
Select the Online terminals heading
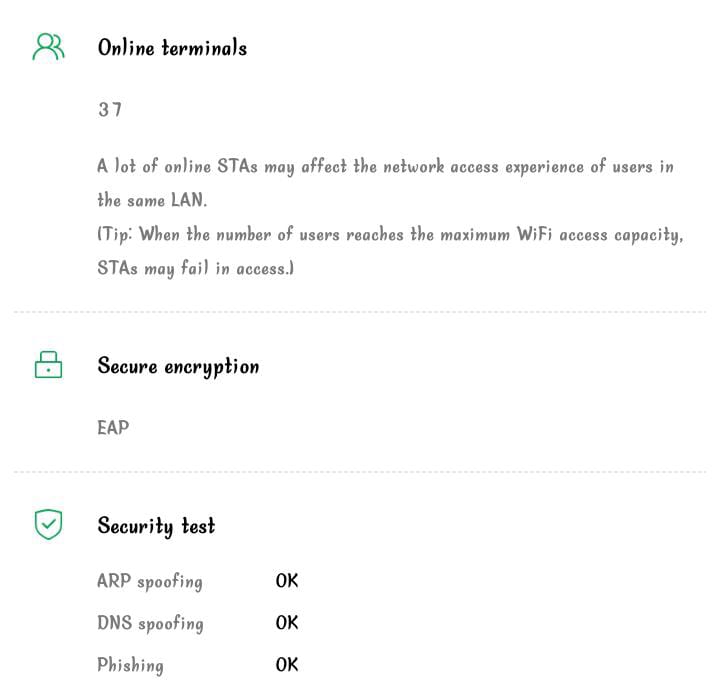click(x=172, y=47)
